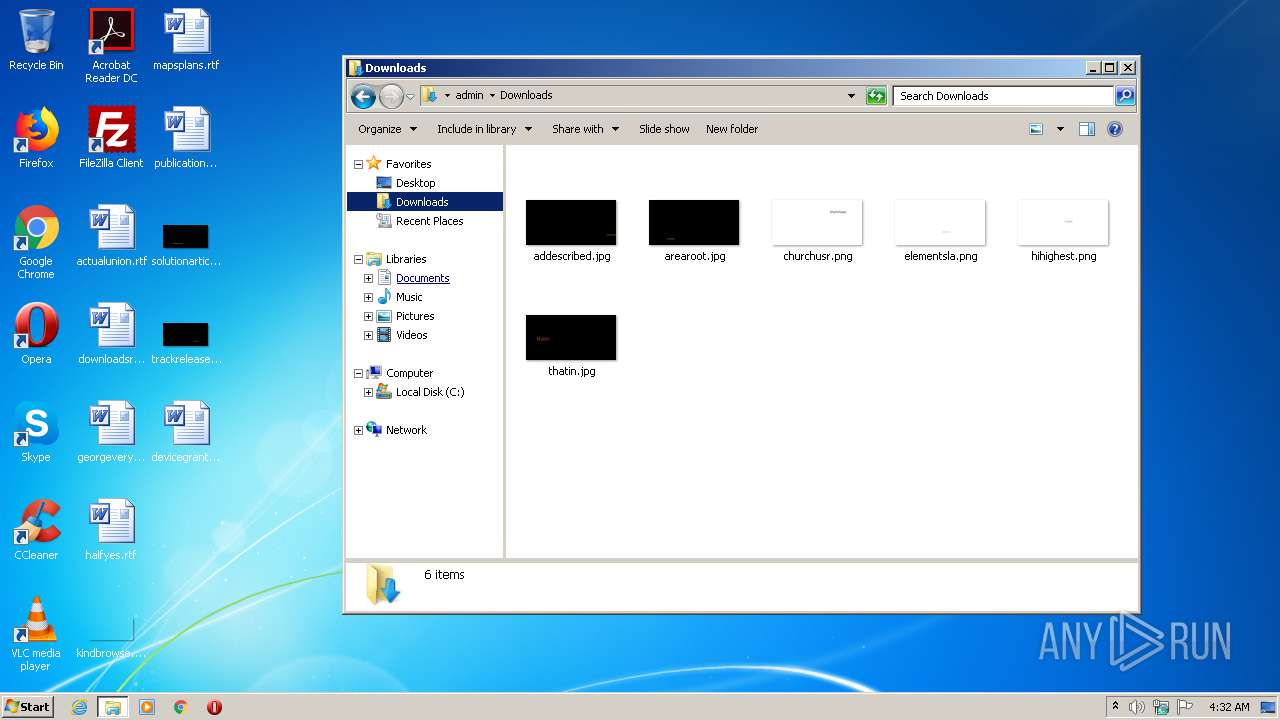Screen dimensions: 1280x720
Task: Open the FileZilla Client desktop shortcut
Action: 111,138
